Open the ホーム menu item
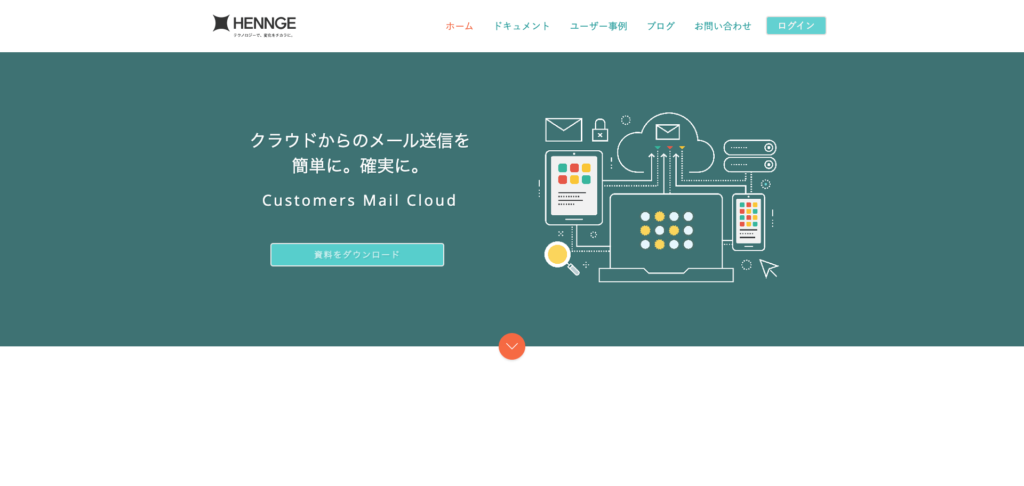This screenshot has height=486, width=1024. point(459,26)
